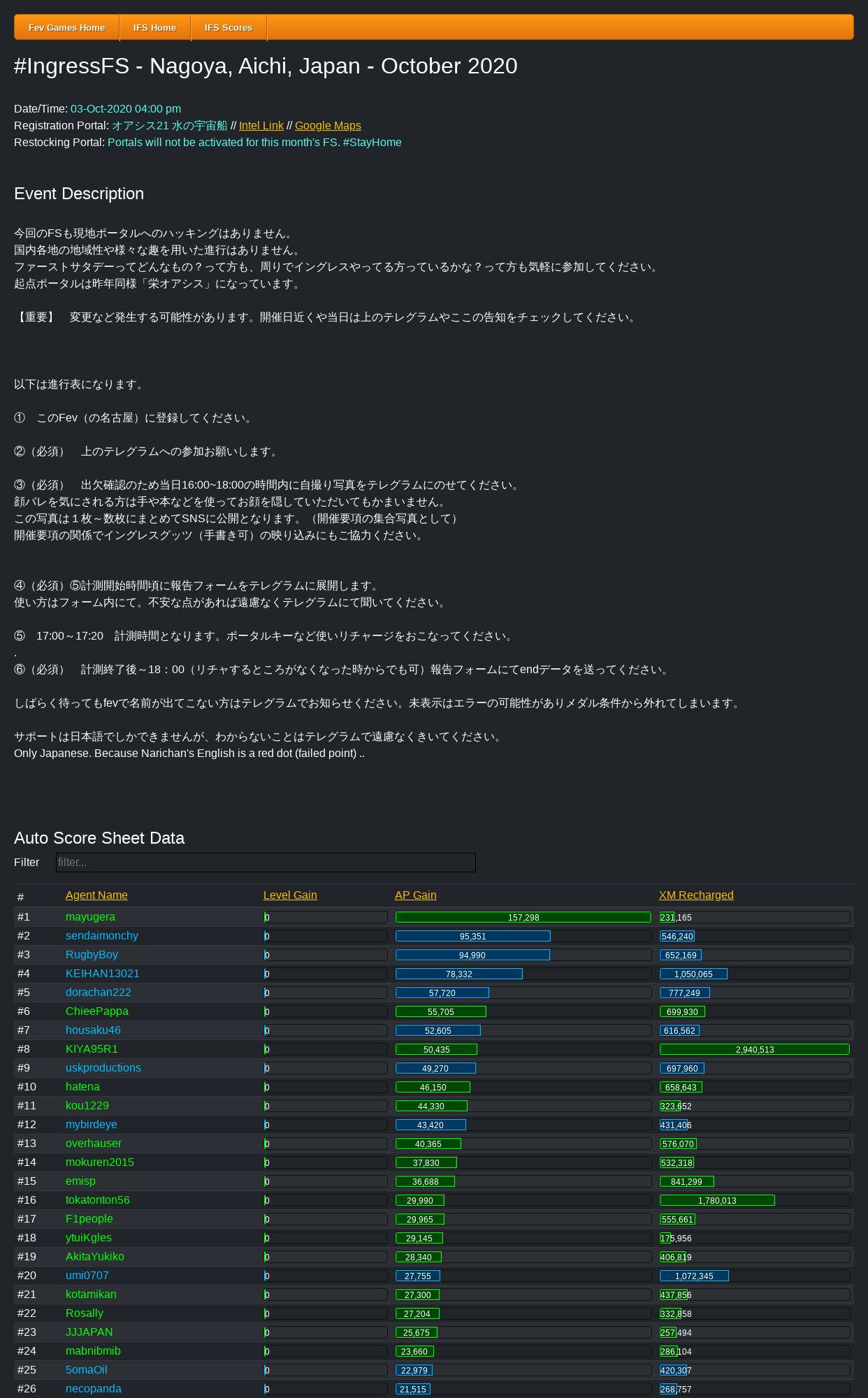Open the Google Maps link
The width and height of the screenshot is (868, 1398).
coord(328,126)
